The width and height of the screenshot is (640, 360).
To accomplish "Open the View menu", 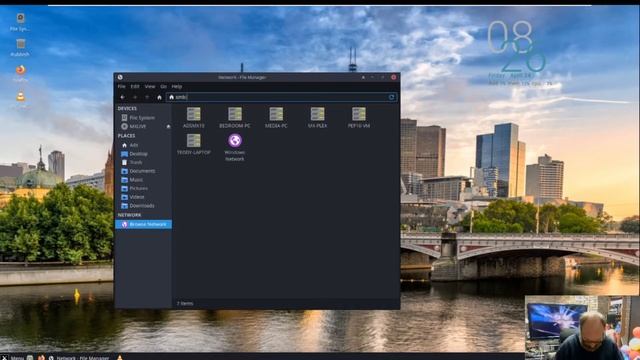I will [x=150, y=87].
